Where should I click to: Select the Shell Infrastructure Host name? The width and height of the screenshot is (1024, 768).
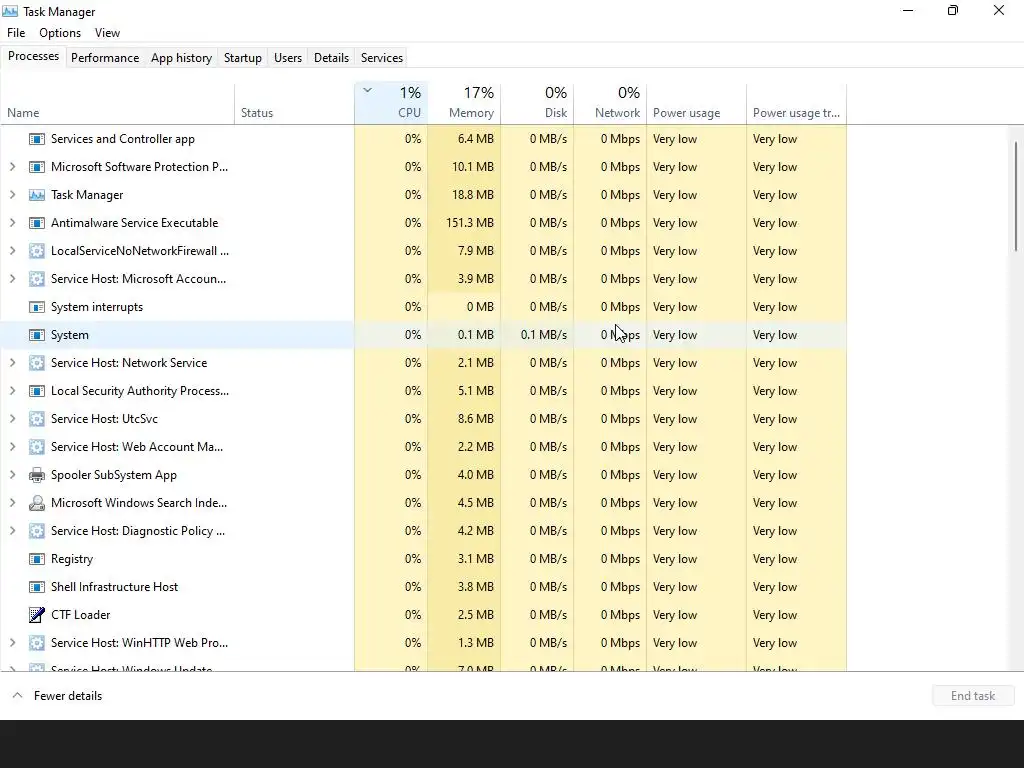pos(114,587)
